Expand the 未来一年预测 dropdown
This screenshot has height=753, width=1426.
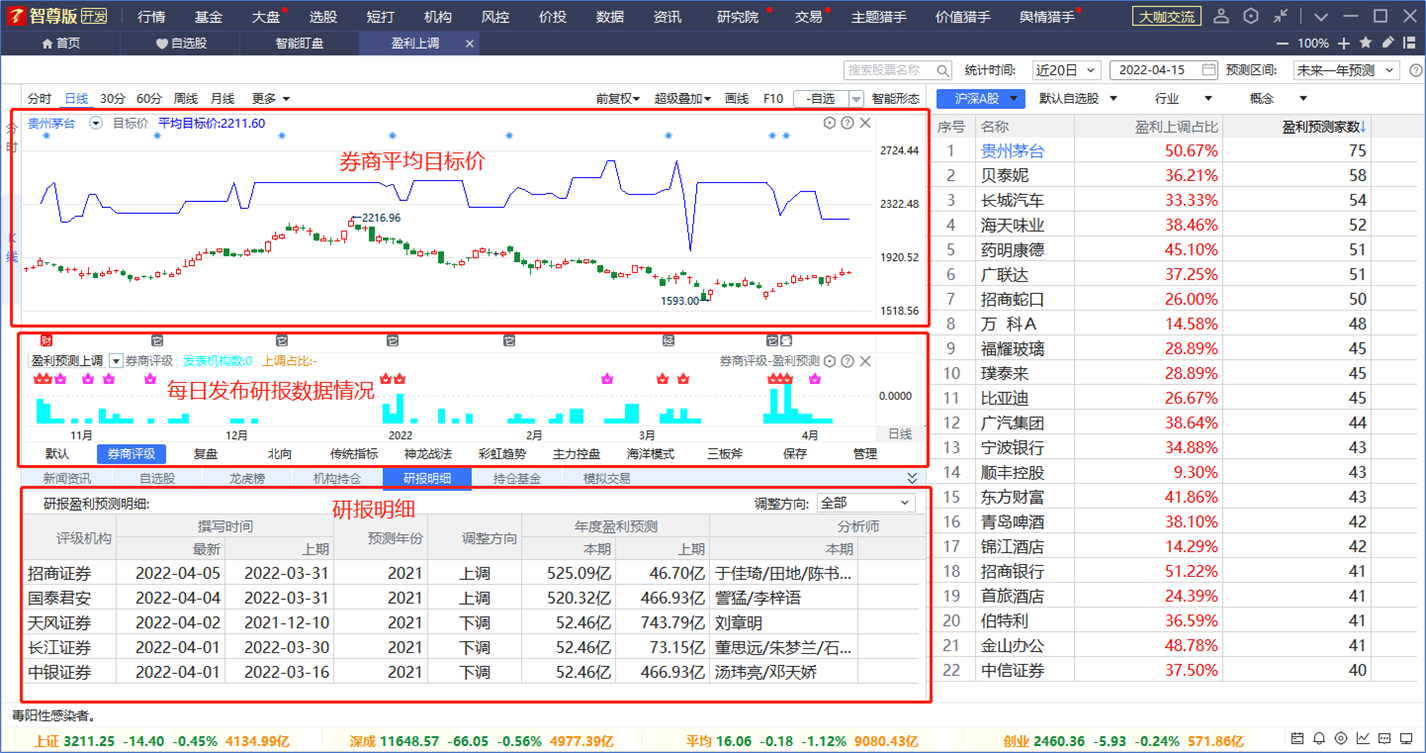[x=1346, y=70]
